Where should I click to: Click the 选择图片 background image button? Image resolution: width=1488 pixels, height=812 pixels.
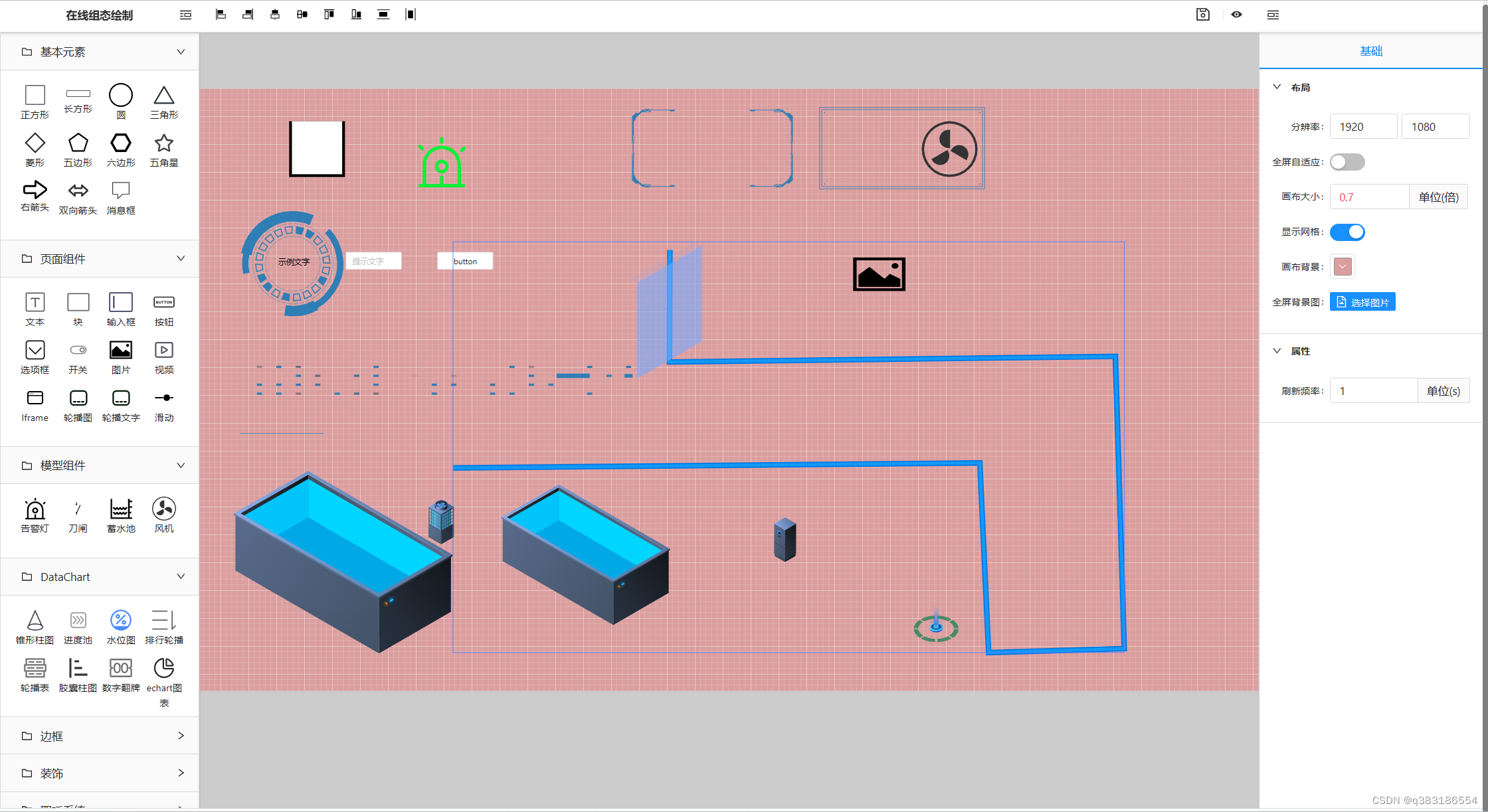tap(1363, 301)
